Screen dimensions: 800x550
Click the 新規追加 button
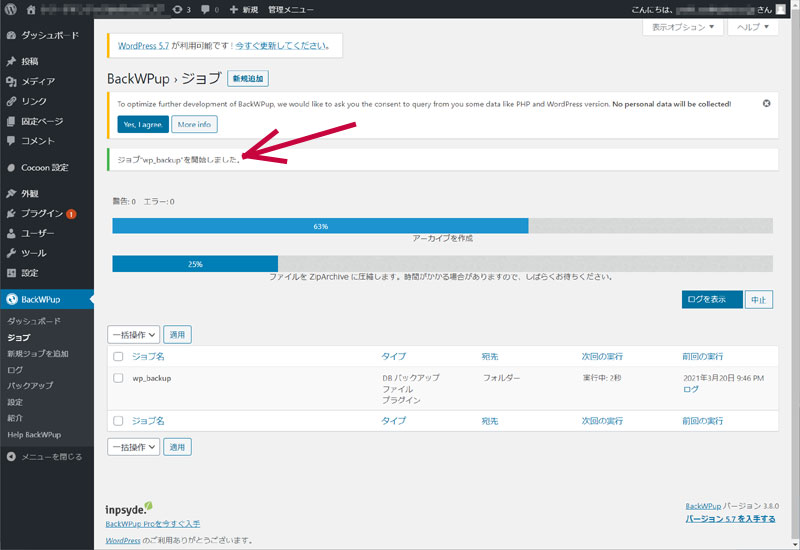coord(248,79)
